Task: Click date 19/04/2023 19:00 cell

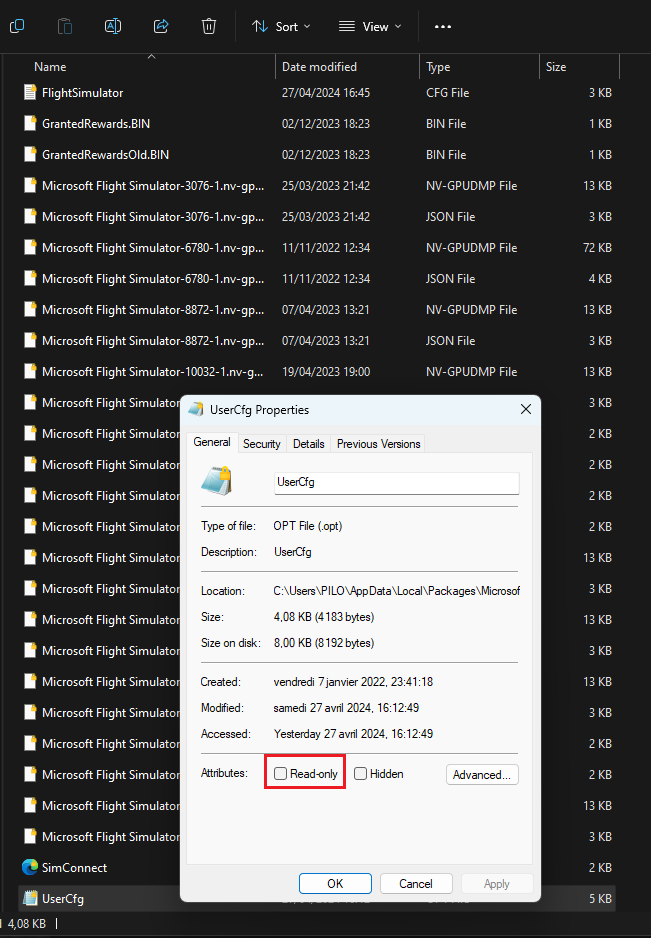Action: pos(326,371)
